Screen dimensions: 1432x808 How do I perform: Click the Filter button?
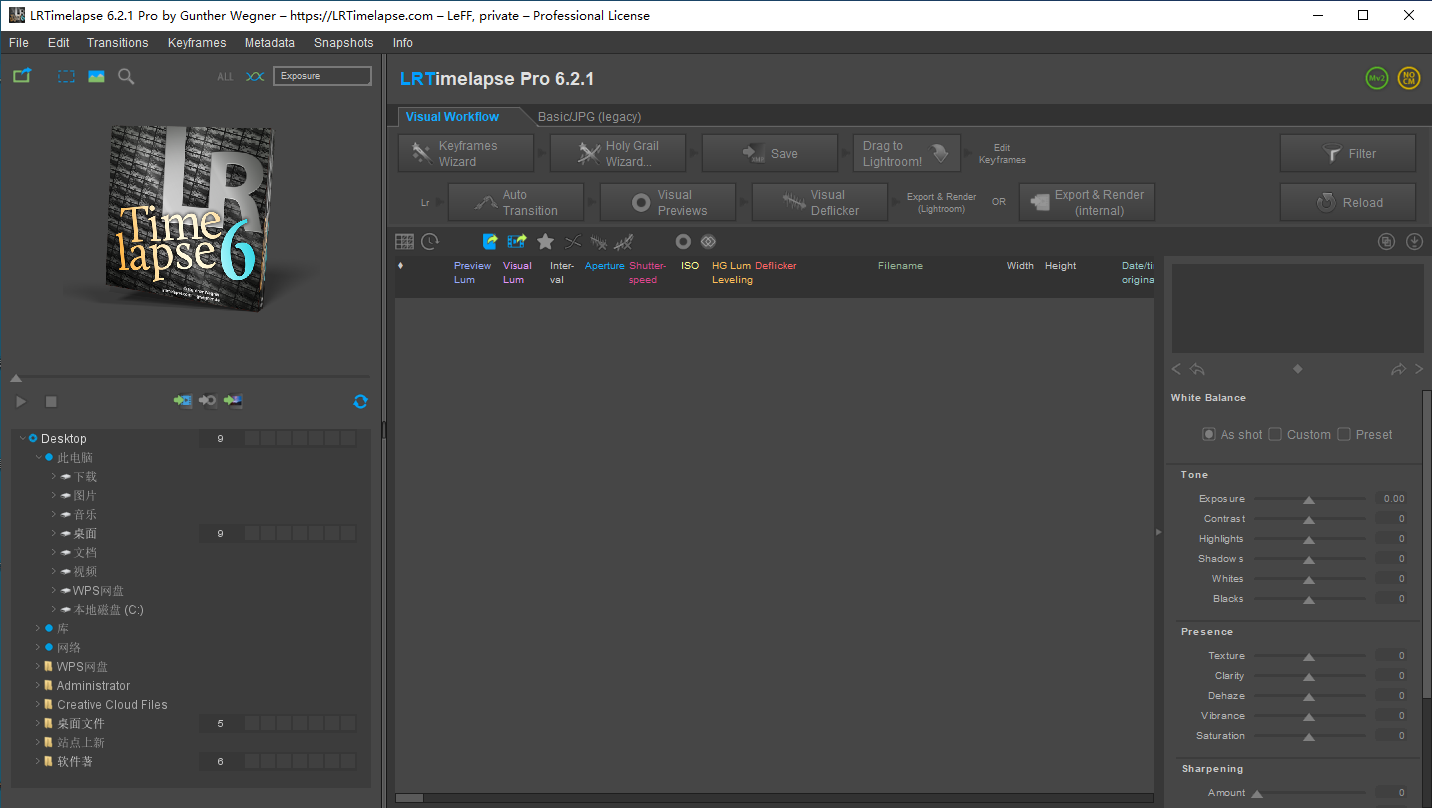1347,153
